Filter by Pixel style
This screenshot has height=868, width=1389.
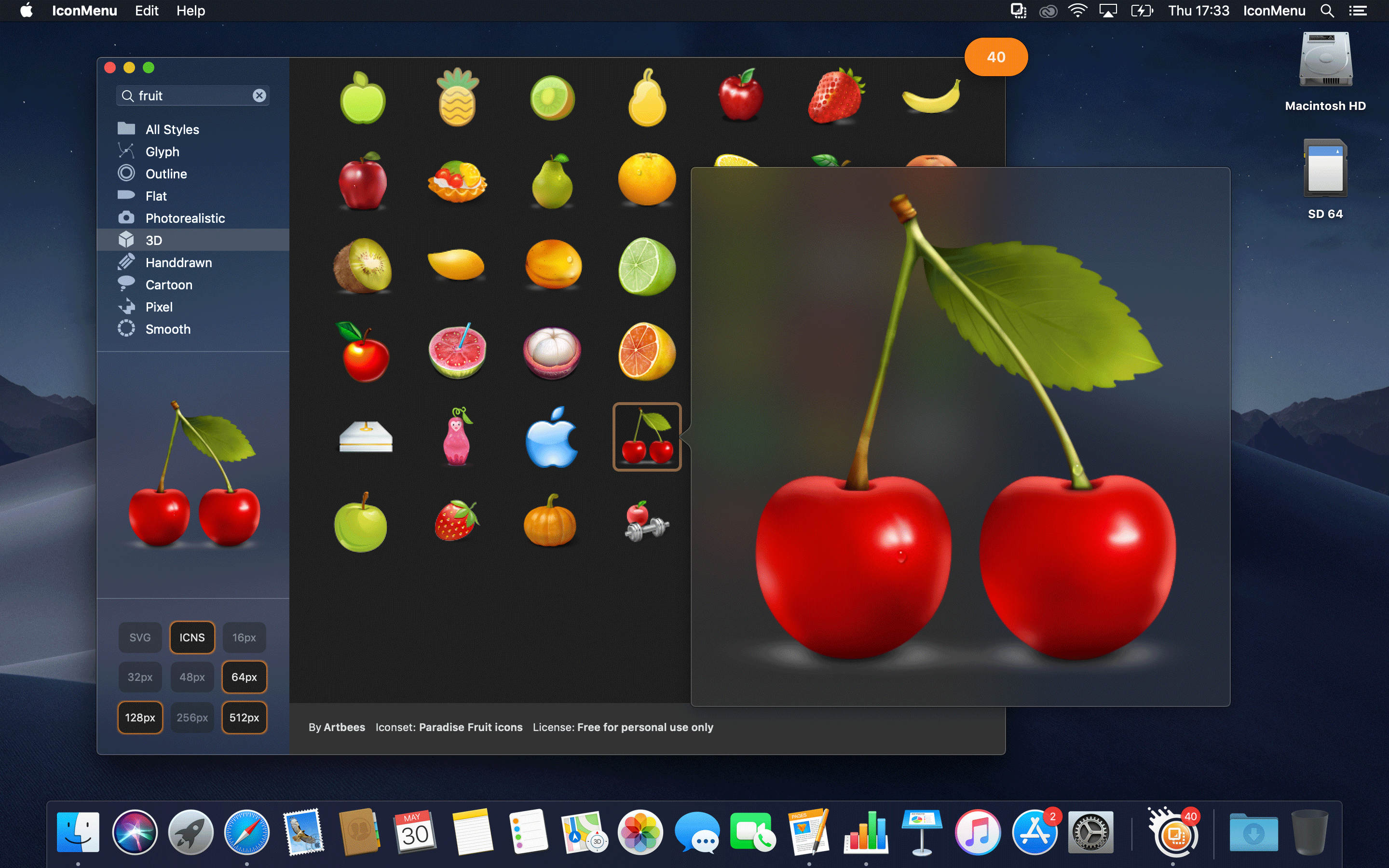tap(193, 307)
